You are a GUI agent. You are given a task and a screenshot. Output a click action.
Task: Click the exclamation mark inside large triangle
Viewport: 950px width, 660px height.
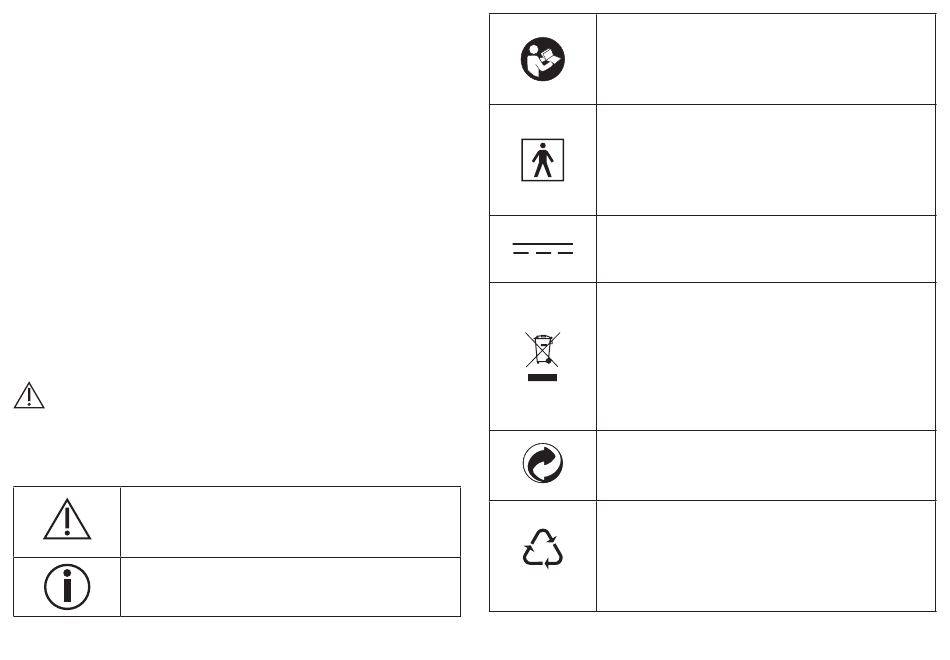67,522
